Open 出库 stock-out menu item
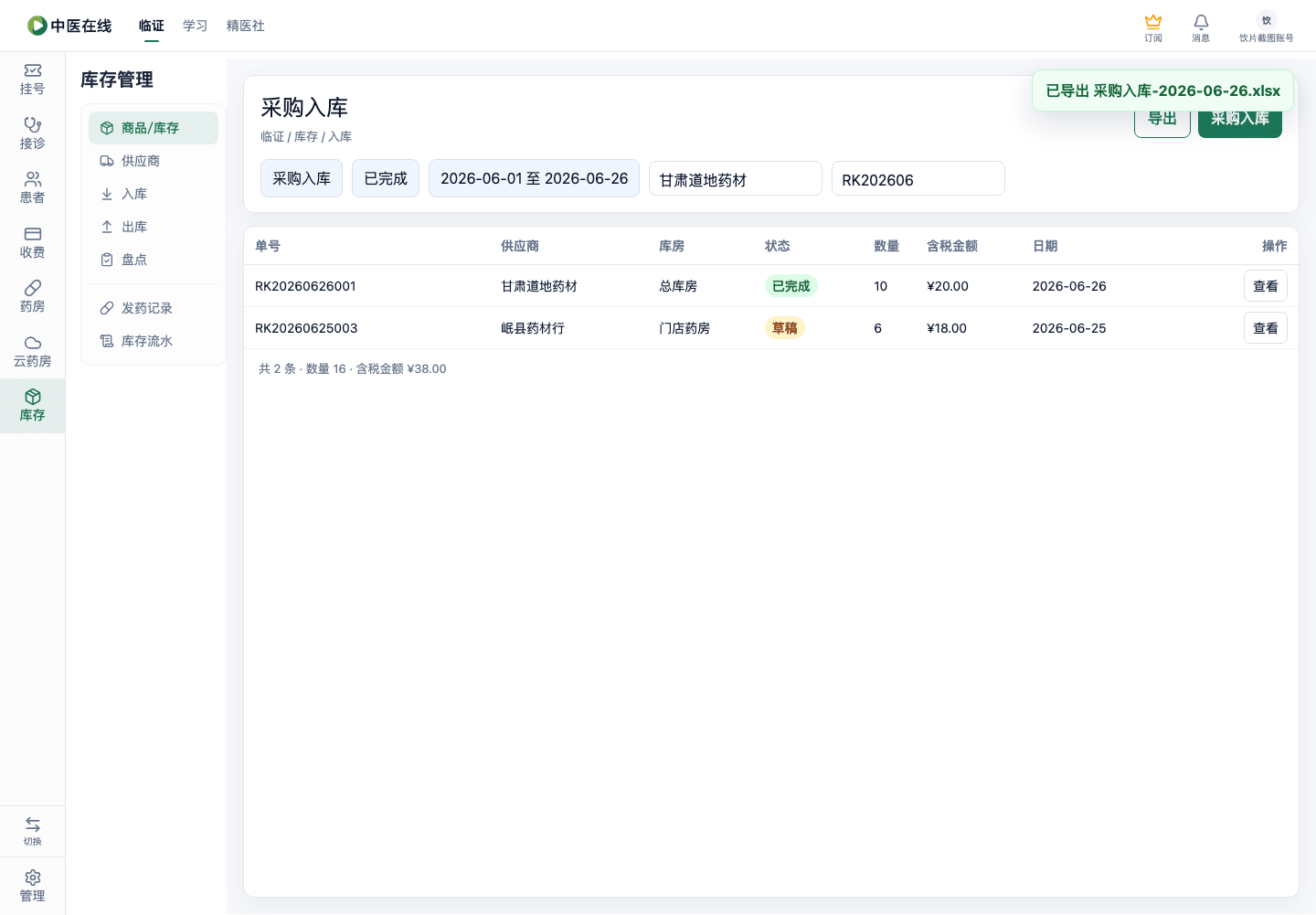 tap(154, 227)
